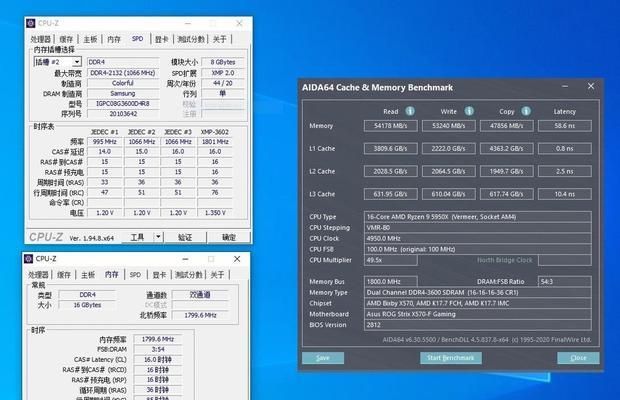Click 双通道 channel field in bottom CPU-Z
Viewport: 620px width, 400px height.
200,294
